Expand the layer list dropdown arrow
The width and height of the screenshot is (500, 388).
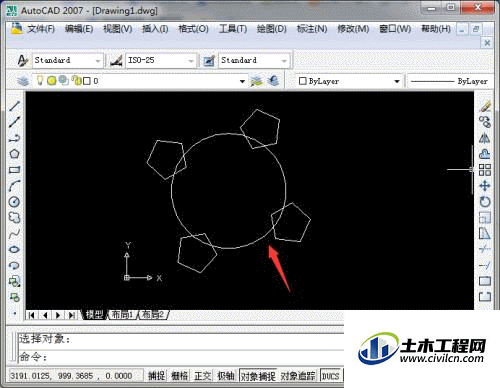coord(242,81)
